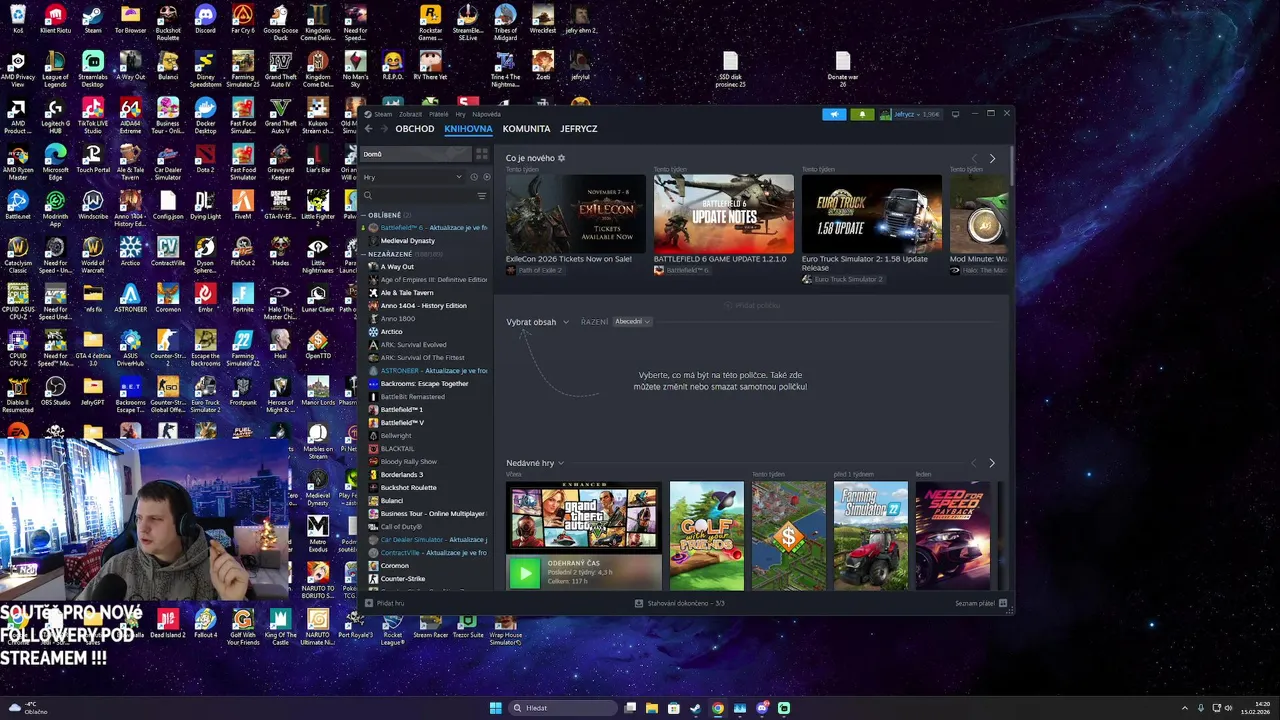Click 'Přidat hru' to add a game
Image resolution: width=1280 pixels, height=720 pixels.
[x=385, y=603]
